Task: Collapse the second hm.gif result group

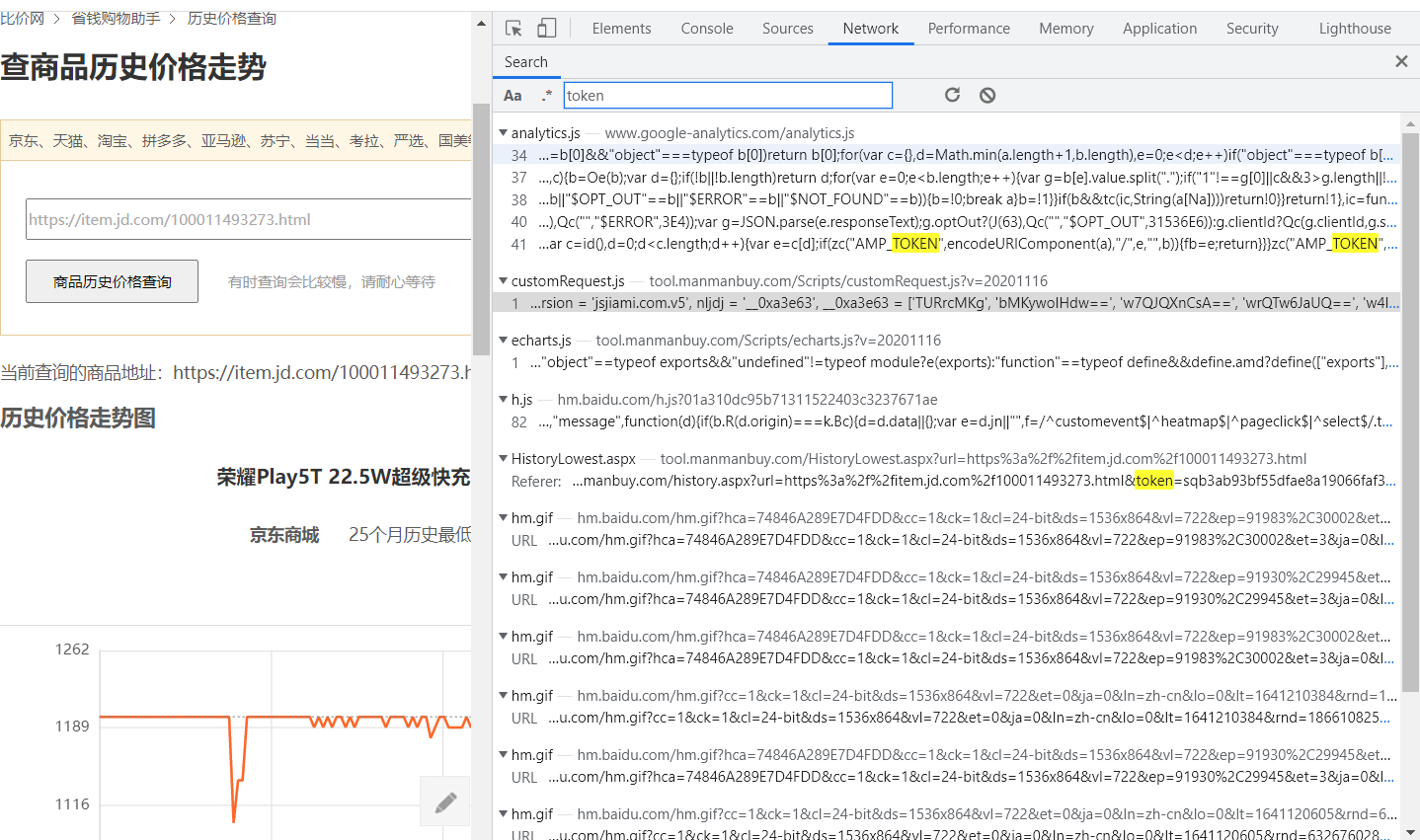Action: point(504,576)
